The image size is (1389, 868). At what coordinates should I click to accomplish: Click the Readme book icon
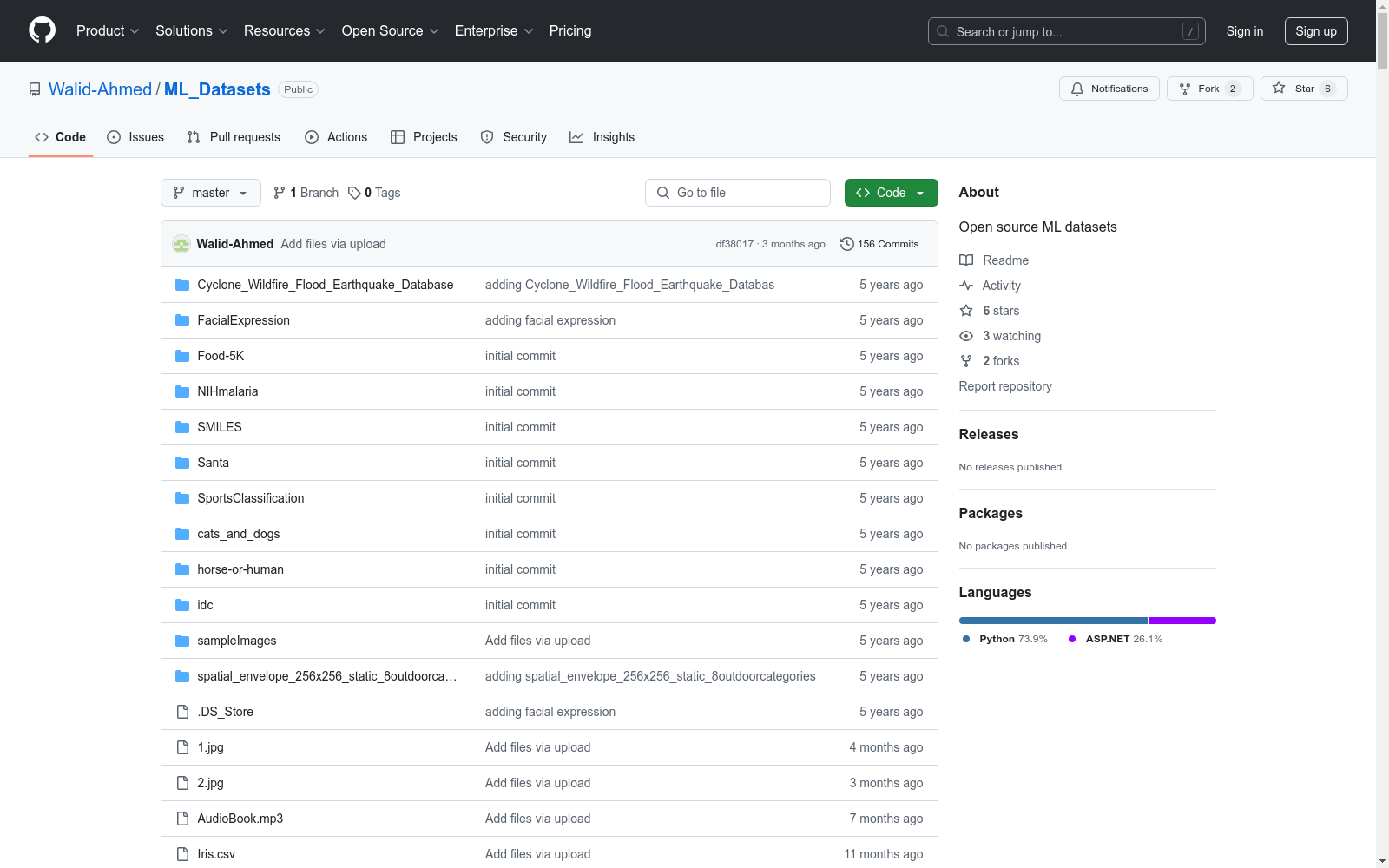(x=966, y=260)
